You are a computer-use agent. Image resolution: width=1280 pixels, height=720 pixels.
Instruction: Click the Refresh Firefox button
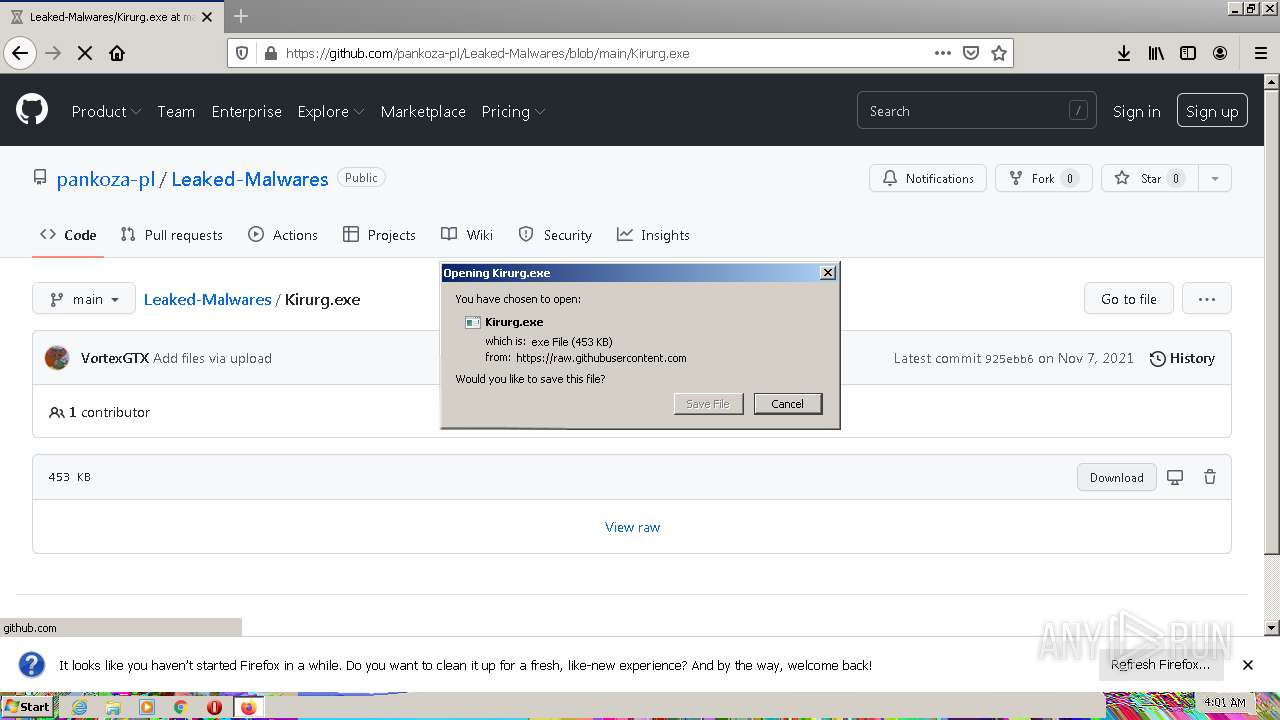pos(1160,665)
